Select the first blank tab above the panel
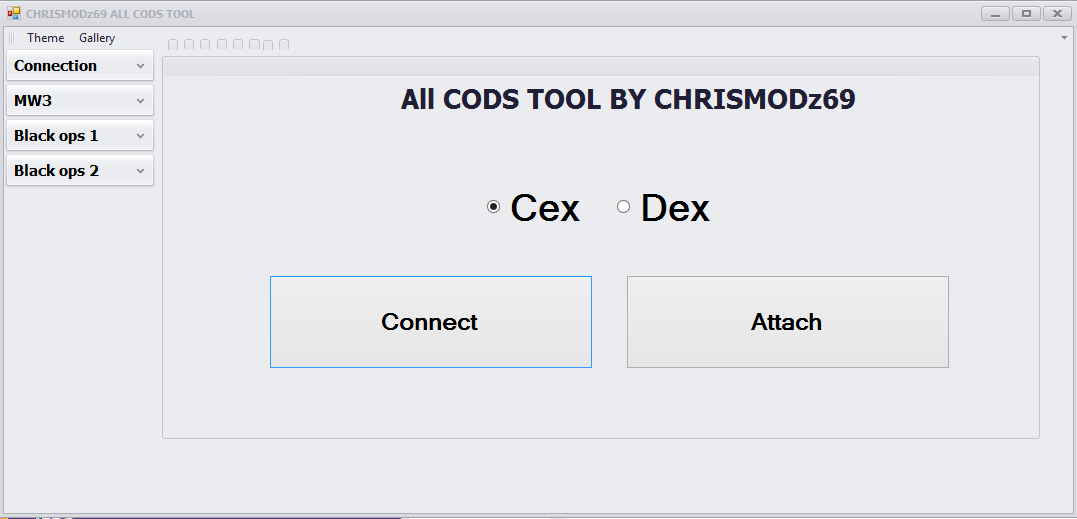Screen dimensions: 1077x519 click(x=173, y=45)
